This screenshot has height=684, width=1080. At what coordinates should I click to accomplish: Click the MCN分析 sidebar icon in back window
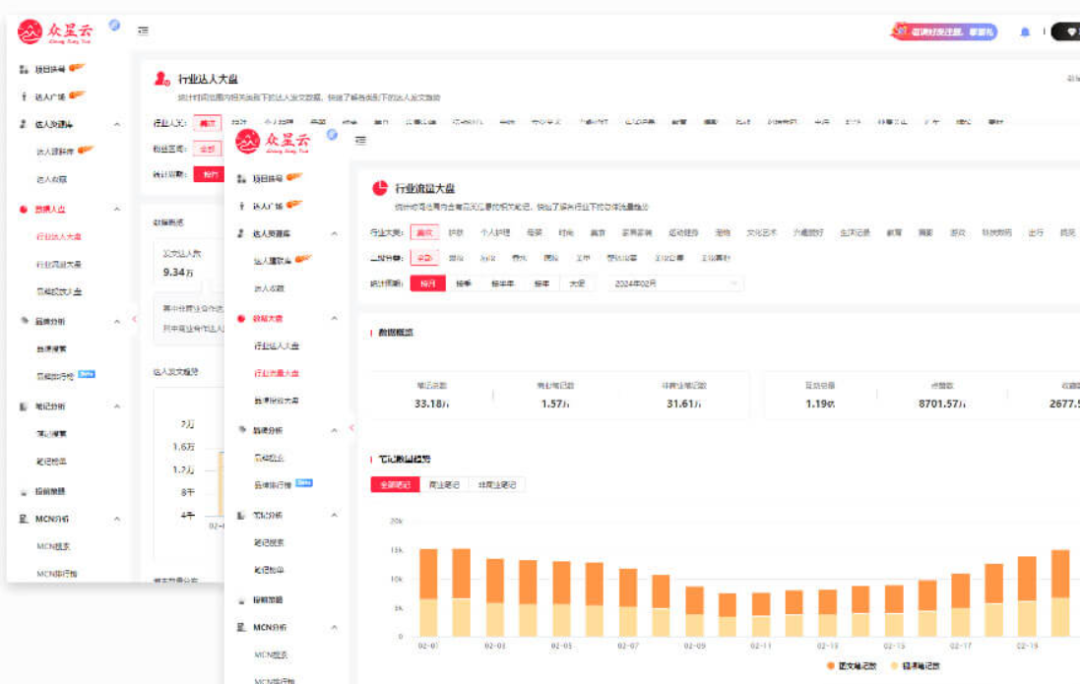(23, 519)
